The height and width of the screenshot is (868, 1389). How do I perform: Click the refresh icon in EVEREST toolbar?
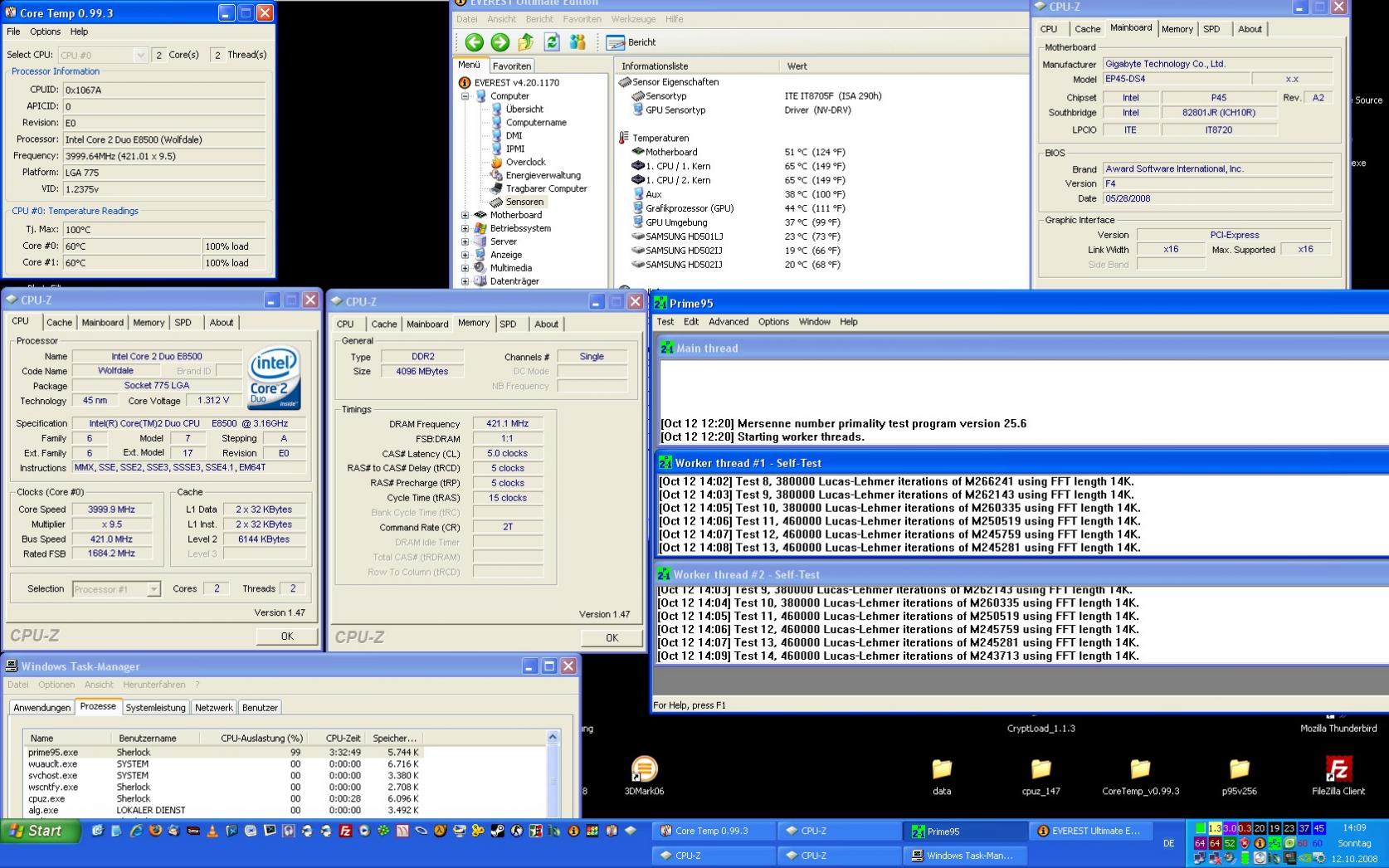[x=552, y=42]
